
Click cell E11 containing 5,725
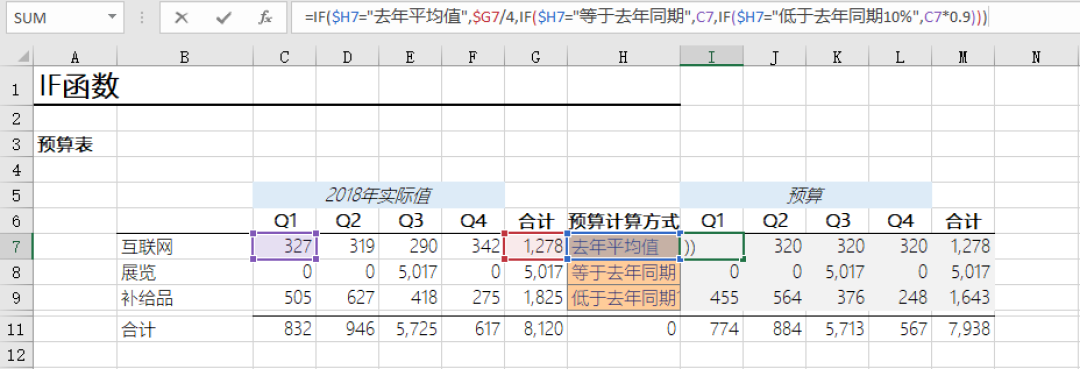point(410,329)
